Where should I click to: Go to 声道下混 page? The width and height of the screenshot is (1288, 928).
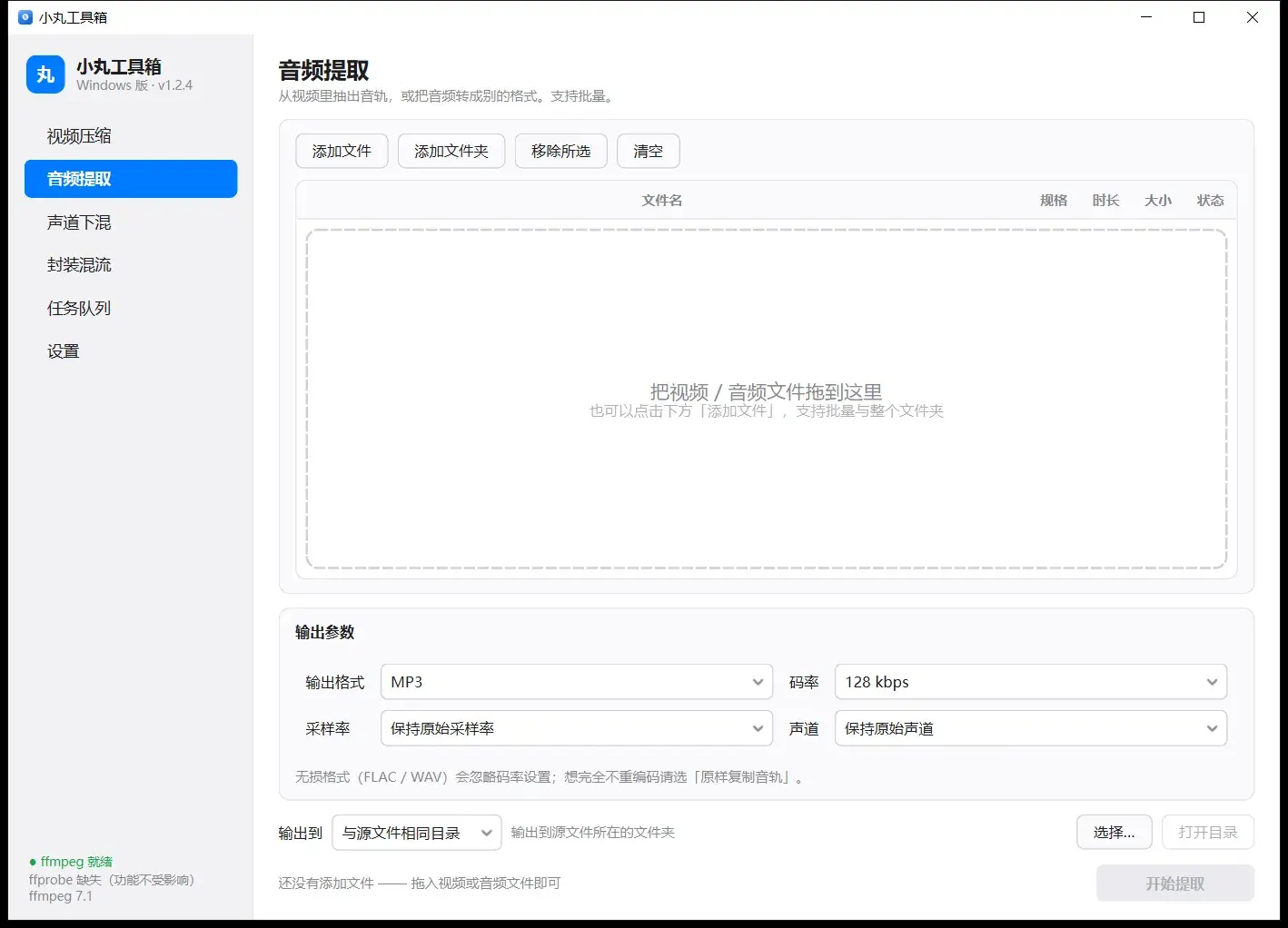(x=131, y=222)
